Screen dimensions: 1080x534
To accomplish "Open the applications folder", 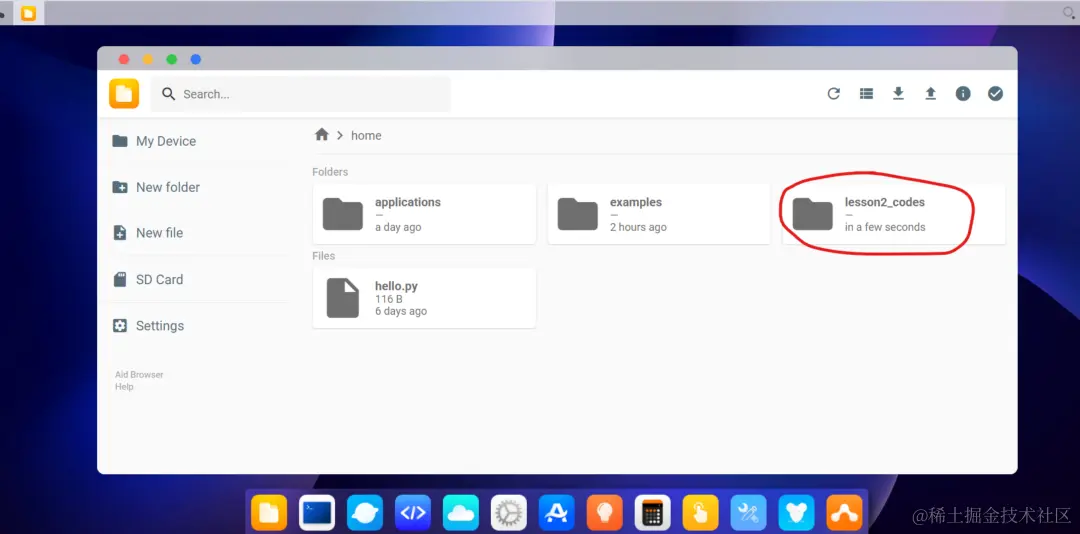I will point(424,214).
